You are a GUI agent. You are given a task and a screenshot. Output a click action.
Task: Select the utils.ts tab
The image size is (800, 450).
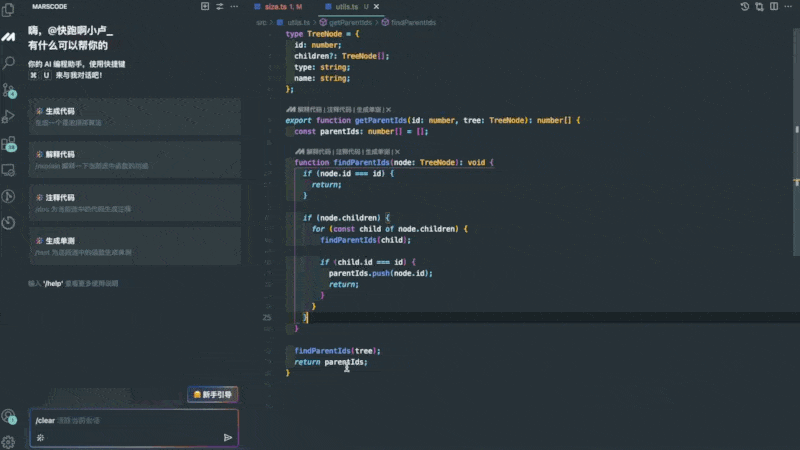[347, 7]
